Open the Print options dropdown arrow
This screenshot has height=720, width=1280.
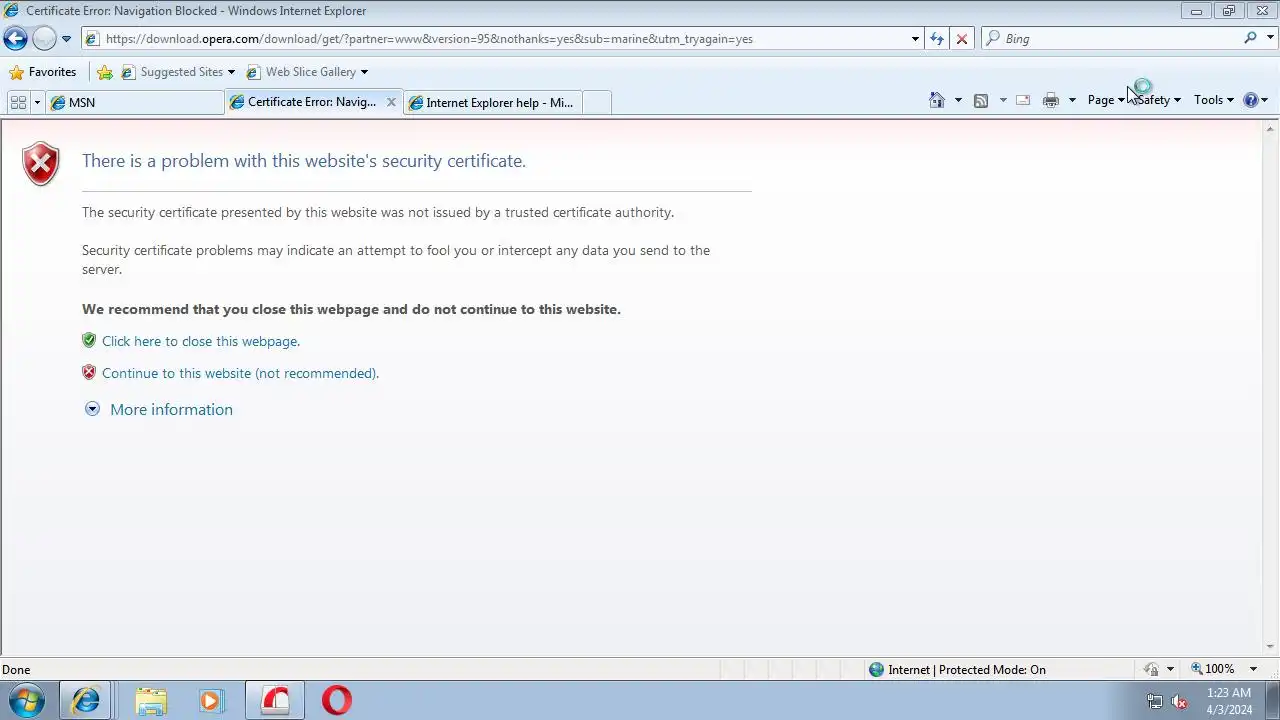click(x=1072, y=100)
